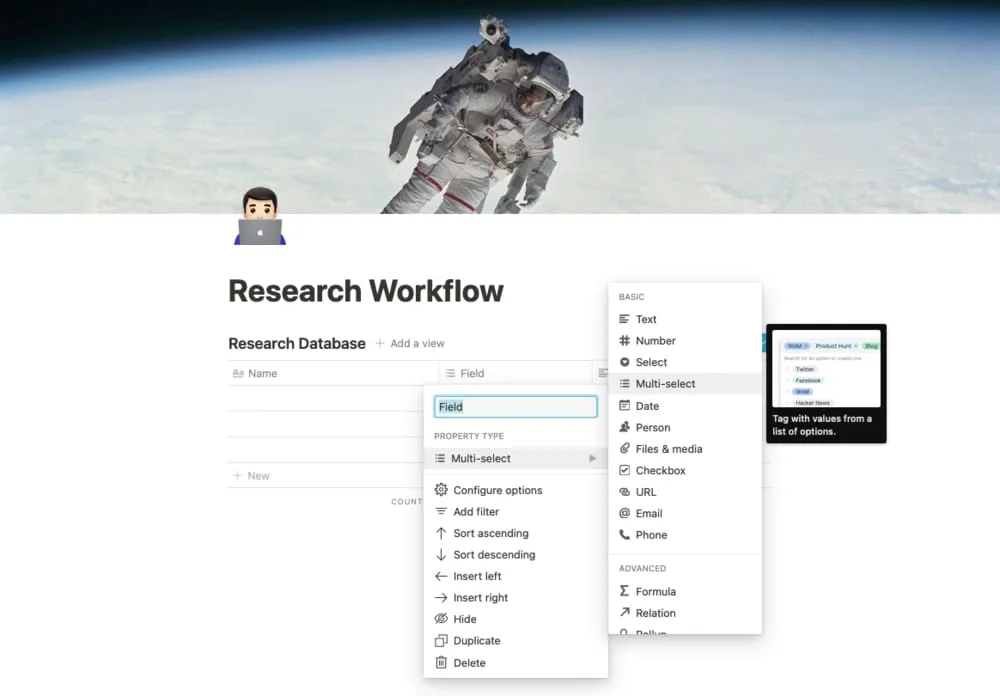Click the Research Workflow page title

tap(366, 291)
